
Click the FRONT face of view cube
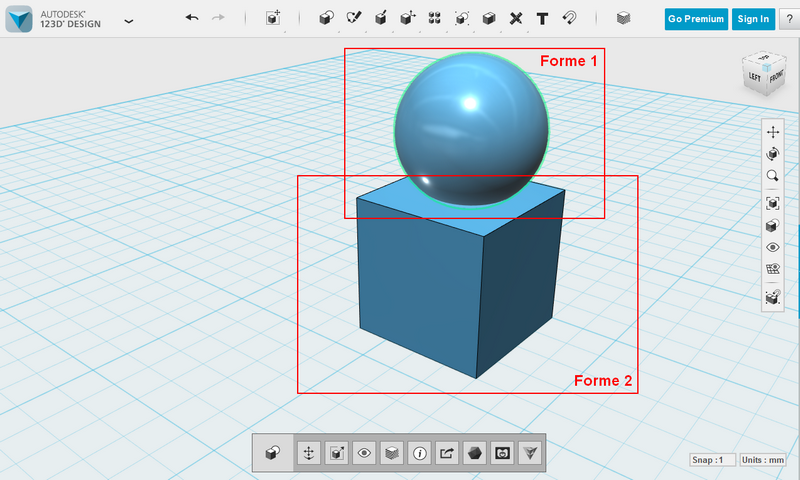click(x=776, y=77)
